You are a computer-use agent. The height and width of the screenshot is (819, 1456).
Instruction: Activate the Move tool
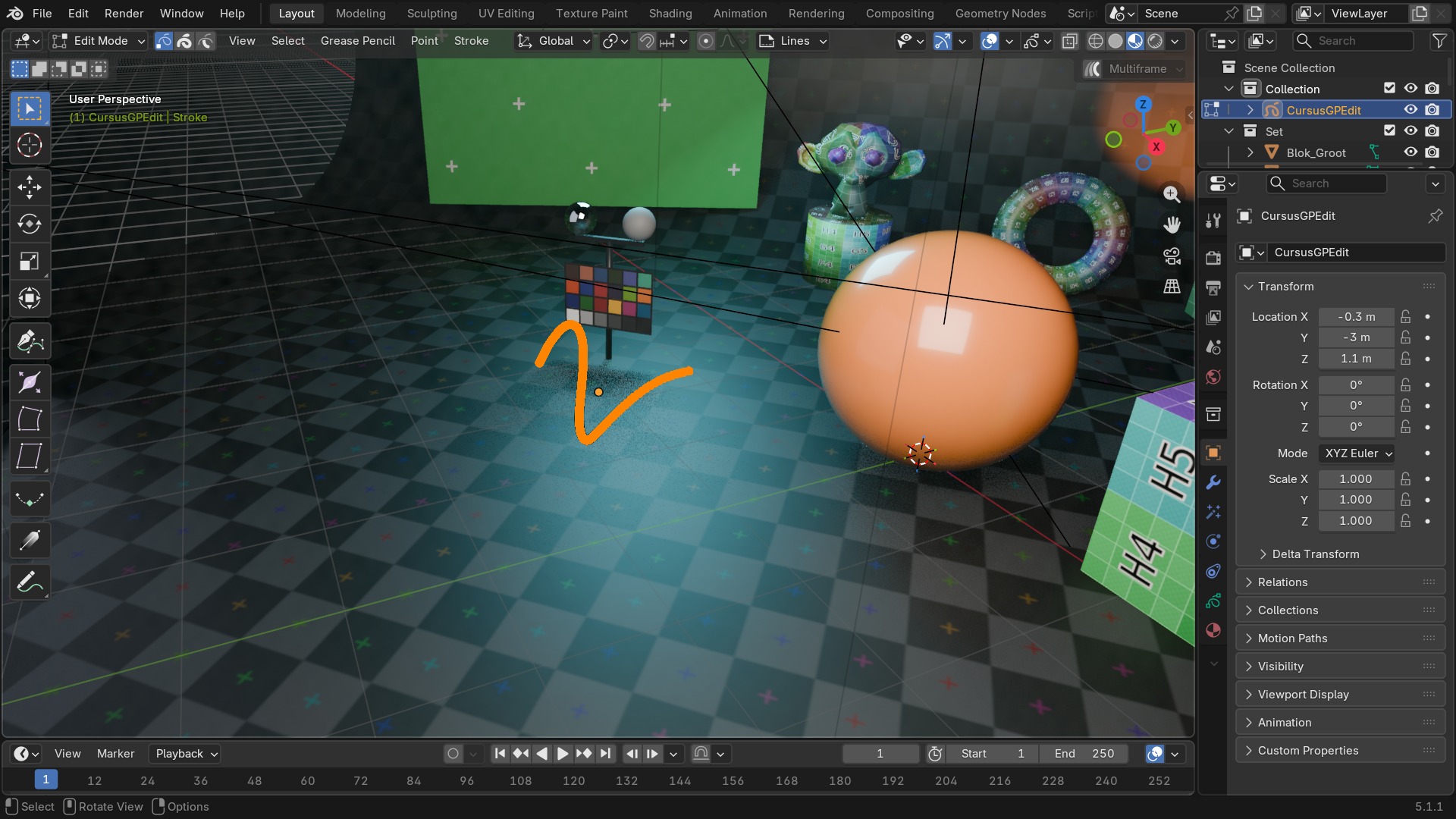point(30,187)
